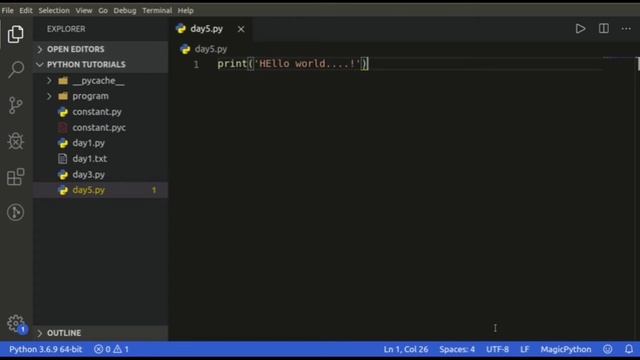Open the More Actions ellipsis menu
The height and width of the screenshot is (360, 640).
tap(626, 29)
